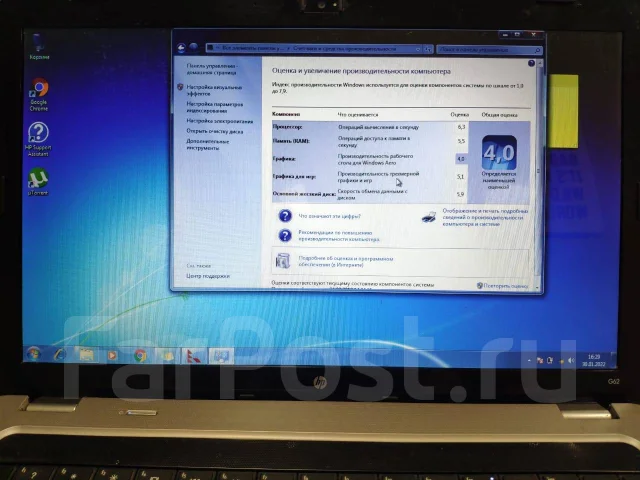Click the power/battery tray icon
The height and width of the screenshot is (480, 640).
click(550, 360)
